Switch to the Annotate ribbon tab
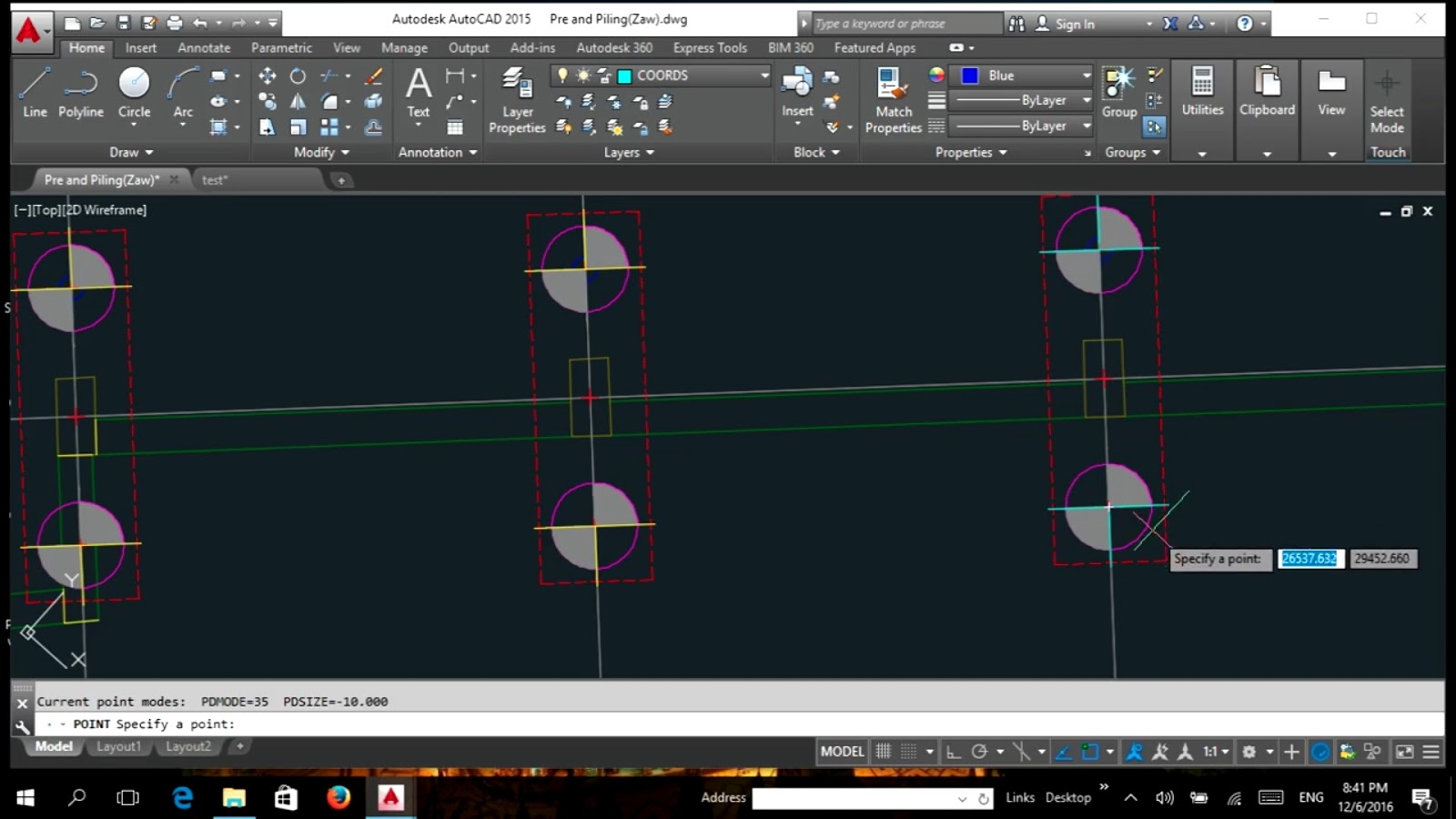Screen dimensions: 1456x819 204,47
